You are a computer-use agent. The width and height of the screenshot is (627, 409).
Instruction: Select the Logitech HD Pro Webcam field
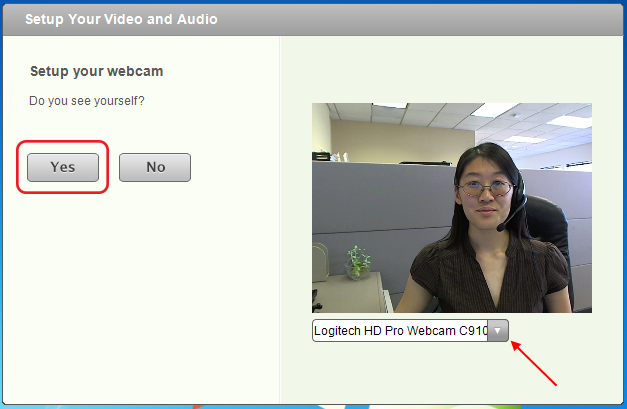click(x=399, y=331)
